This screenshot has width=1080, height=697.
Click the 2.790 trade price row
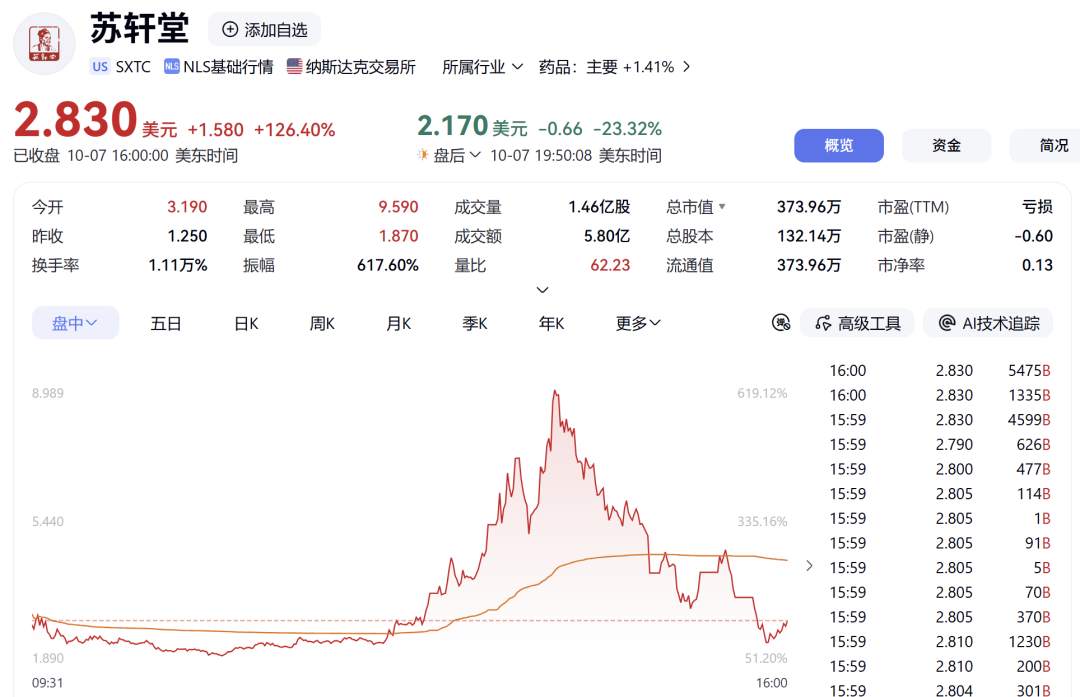[939, 445]
